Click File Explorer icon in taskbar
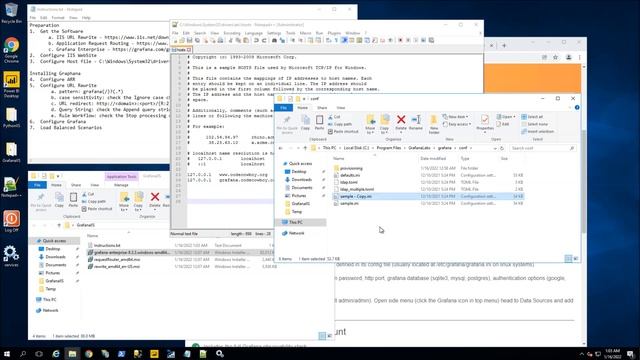 [x=72, y=353]
